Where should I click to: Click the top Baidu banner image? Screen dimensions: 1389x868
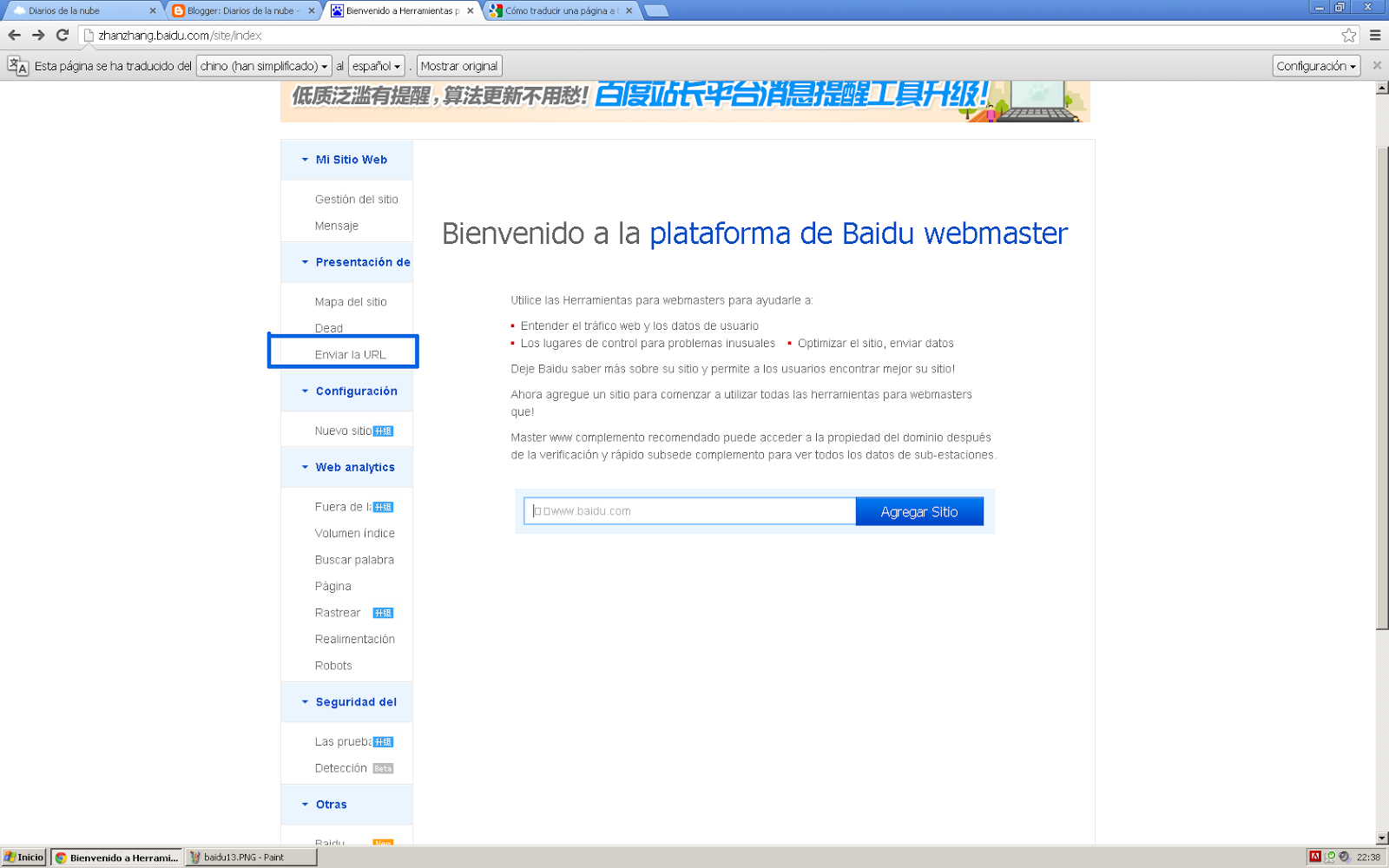(685, 102)
